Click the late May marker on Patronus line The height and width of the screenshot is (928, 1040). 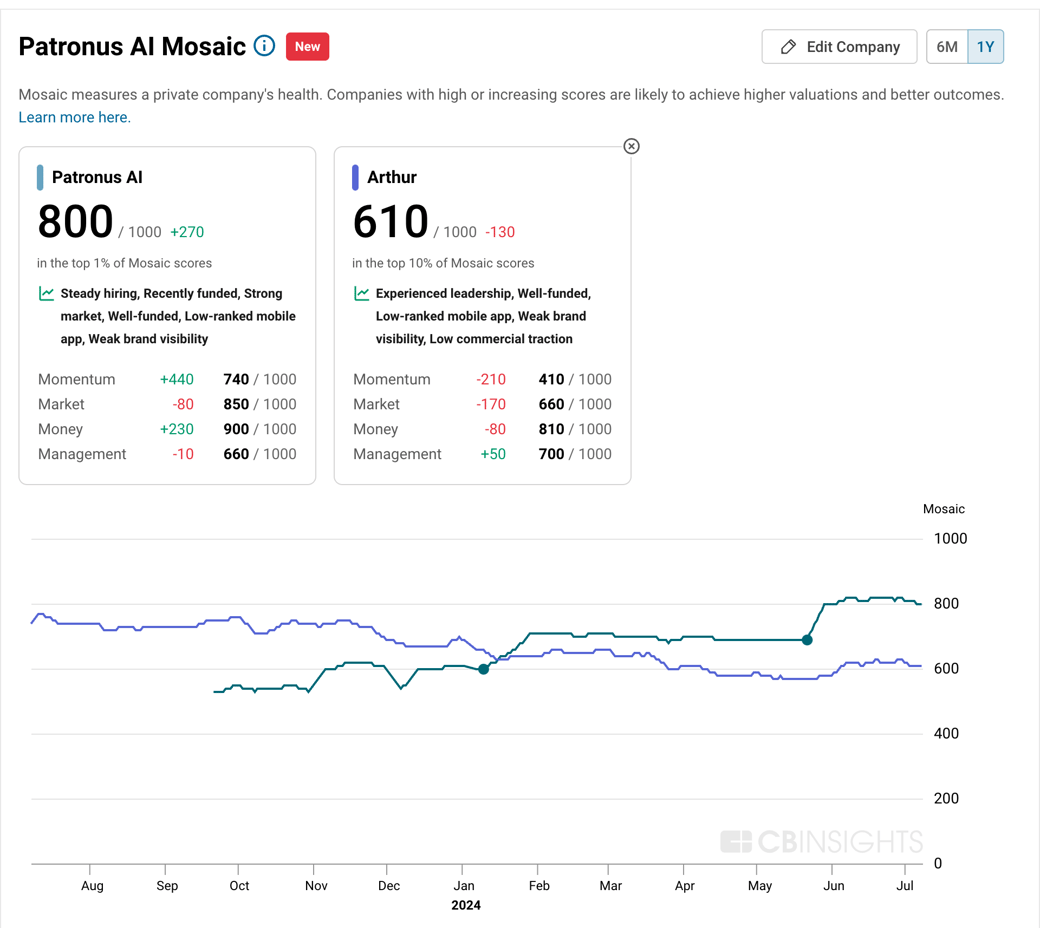click(807, 640)
